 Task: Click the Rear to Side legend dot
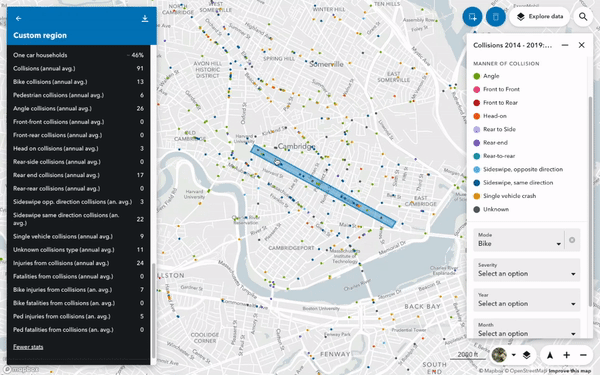point(476,130)
